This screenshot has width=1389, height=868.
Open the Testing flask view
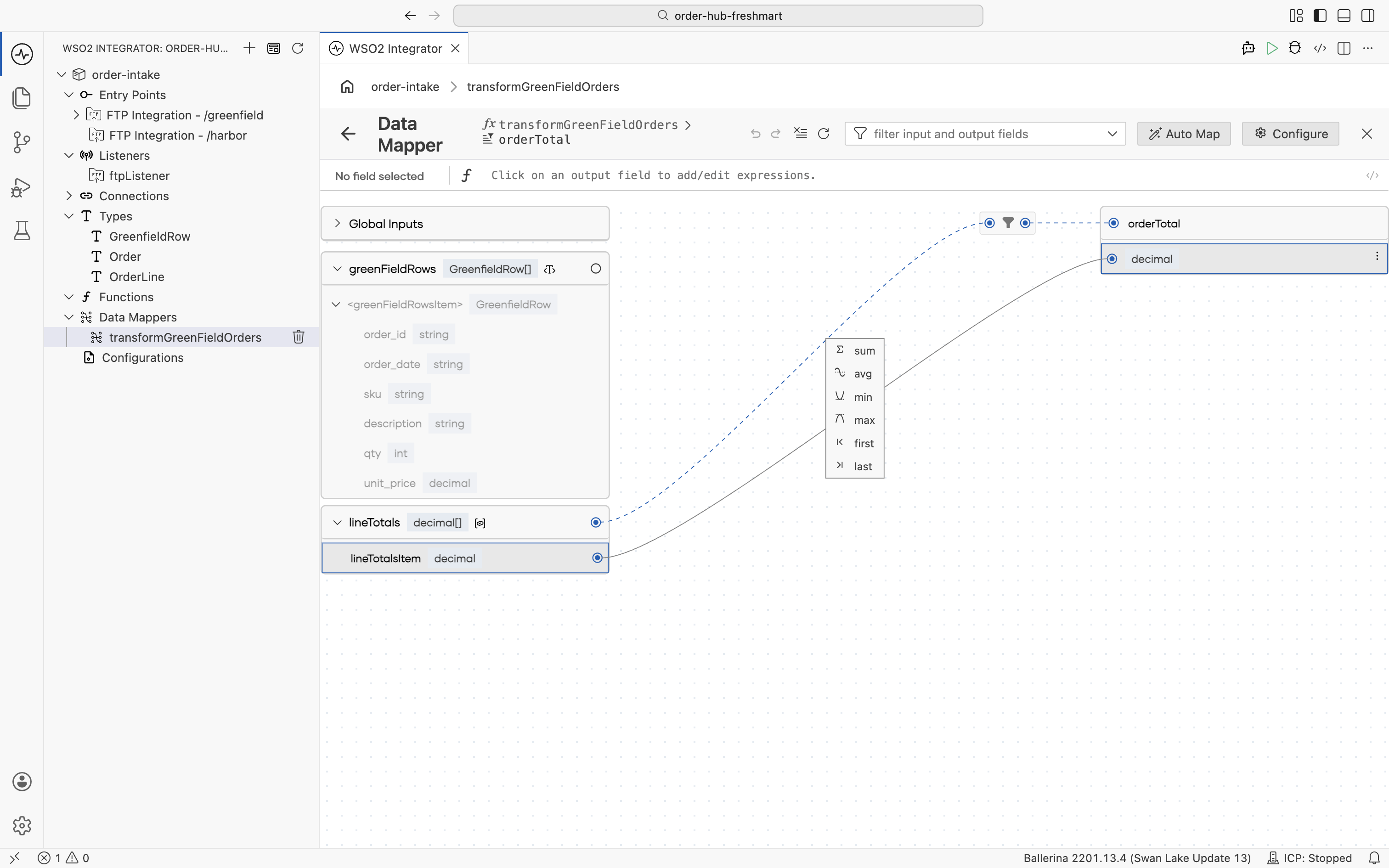pyautogui.click(x=22, y=230)
